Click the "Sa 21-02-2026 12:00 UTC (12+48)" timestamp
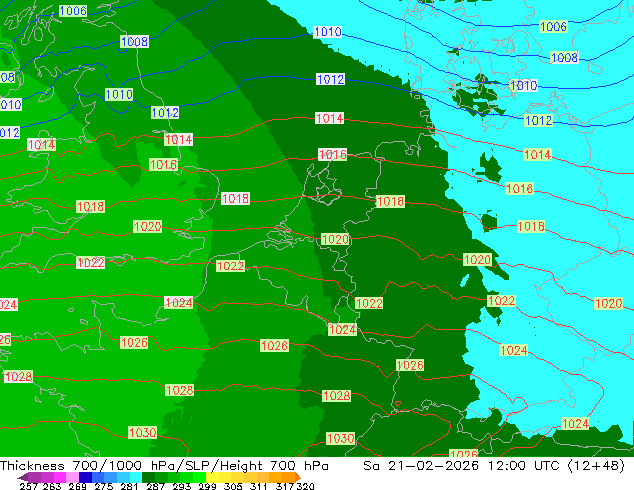 (494, 466)
